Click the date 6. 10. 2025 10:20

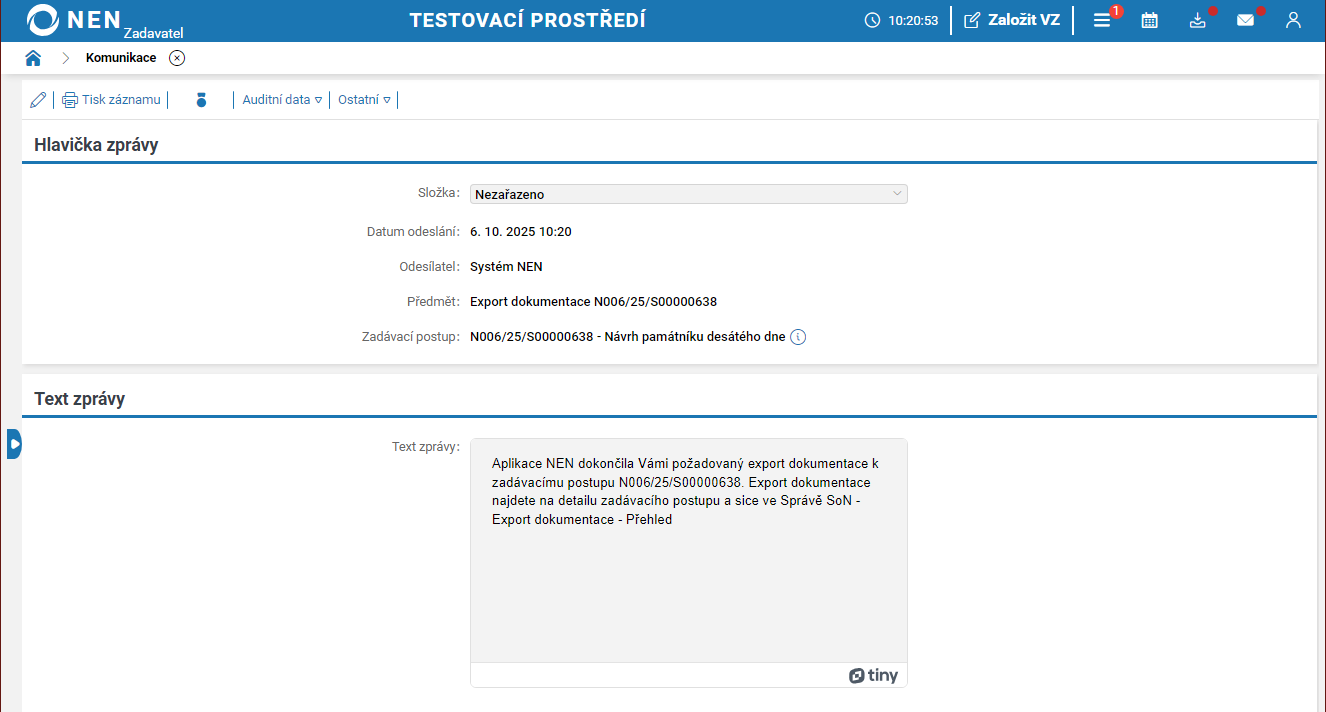[521, 232]
